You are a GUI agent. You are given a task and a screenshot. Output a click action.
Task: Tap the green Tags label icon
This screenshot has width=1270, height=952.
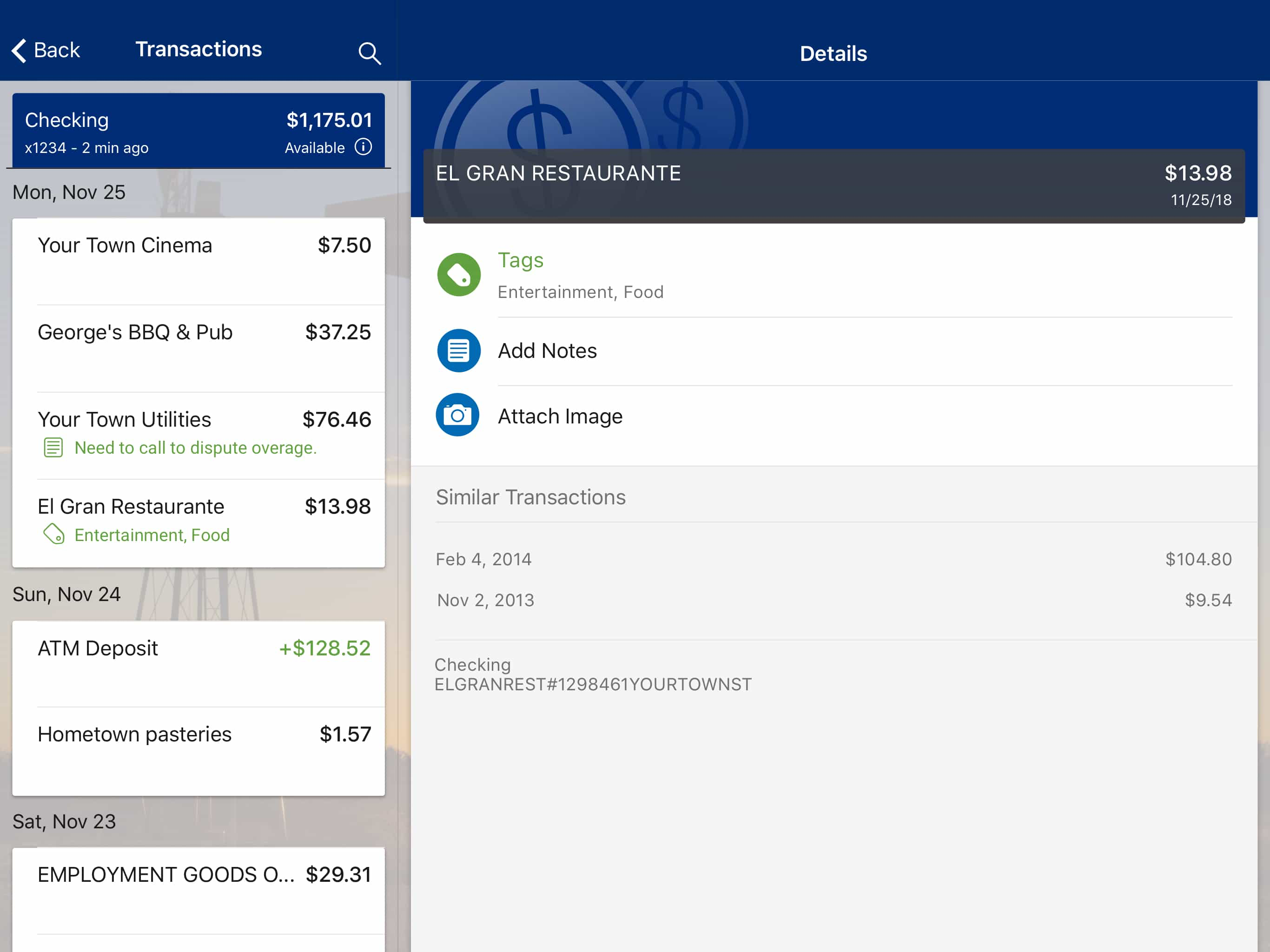tap(459, 275)
